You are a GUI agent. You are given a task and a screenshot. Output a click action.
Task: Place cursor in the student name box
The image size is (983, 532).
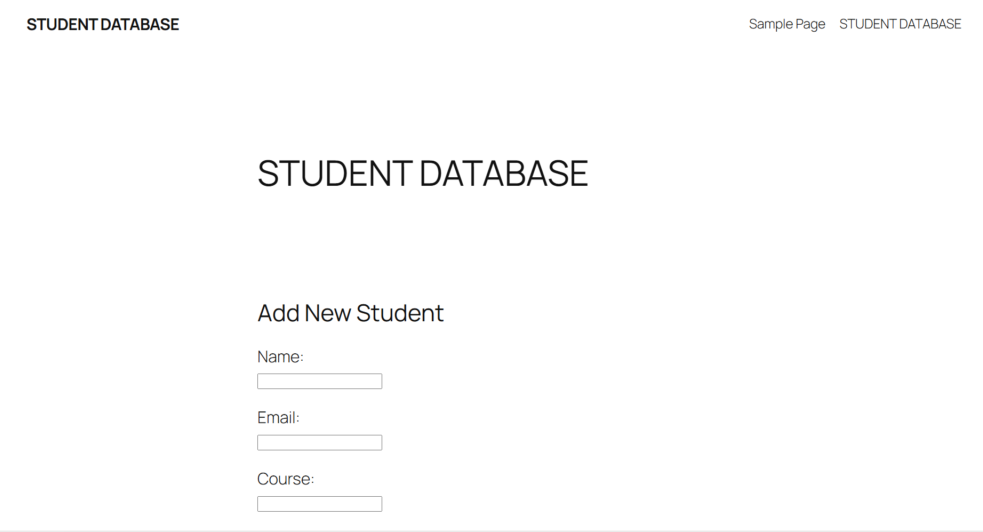319,381
